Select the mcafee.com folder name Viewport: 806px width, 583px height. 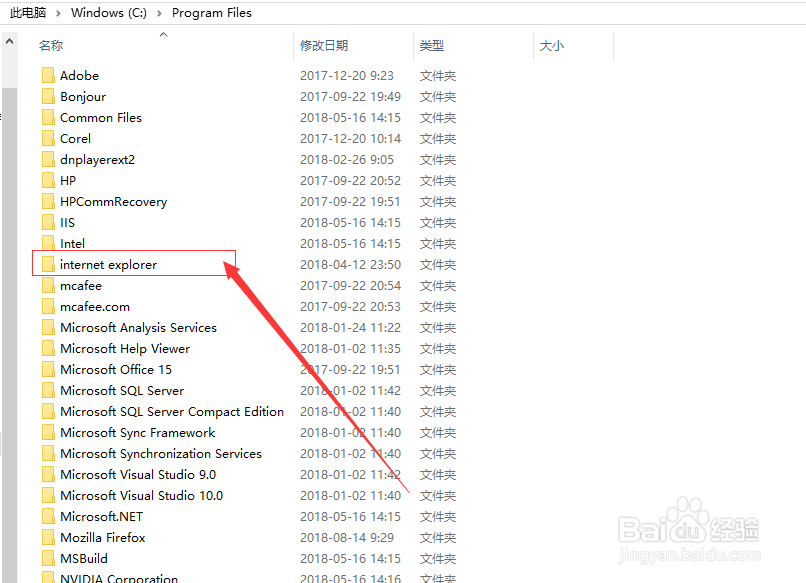(x=95, y=306)
